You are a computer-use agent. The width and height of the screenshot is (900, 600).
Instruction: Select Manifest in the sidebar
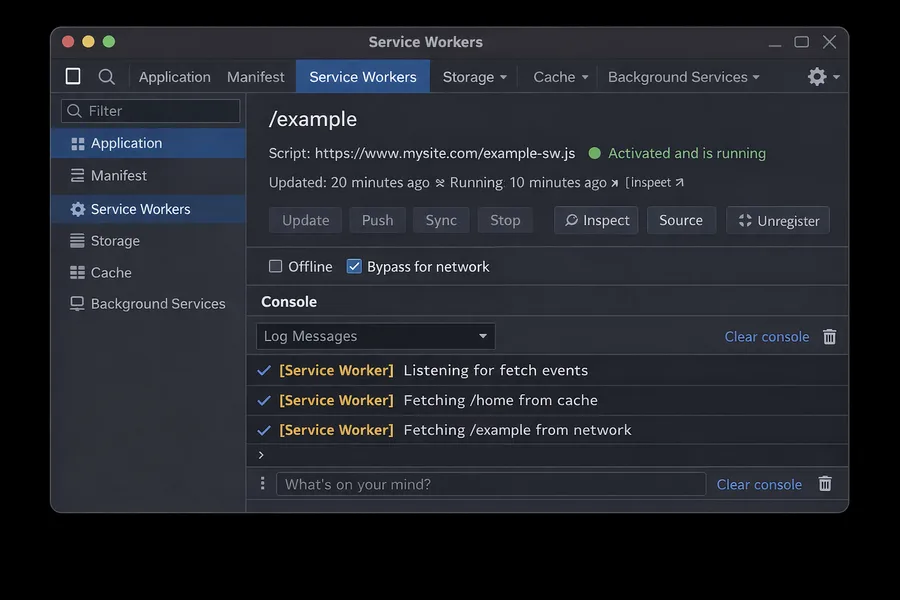(x=149, y=176)
